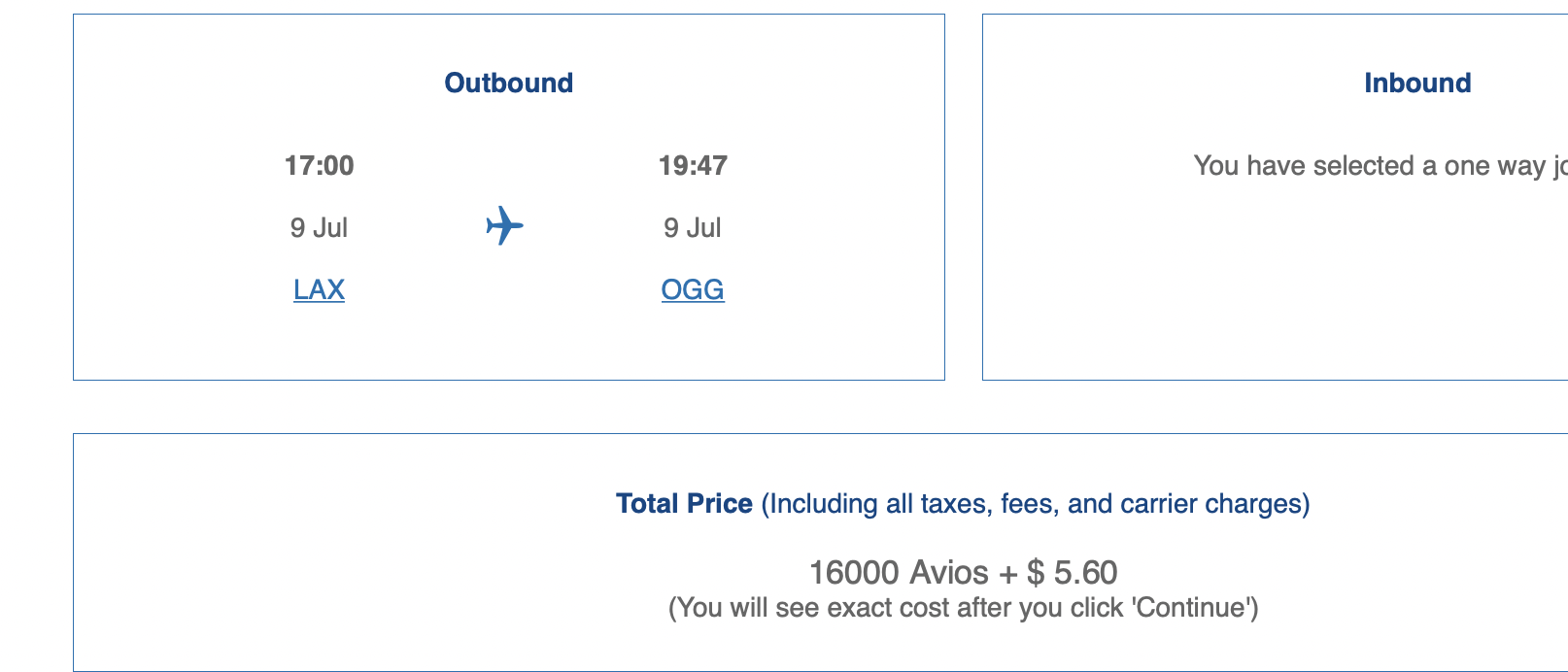This screenshot has width=1568, height=672.
Task: Click the one way journey message
Action: coord(1380,165)
